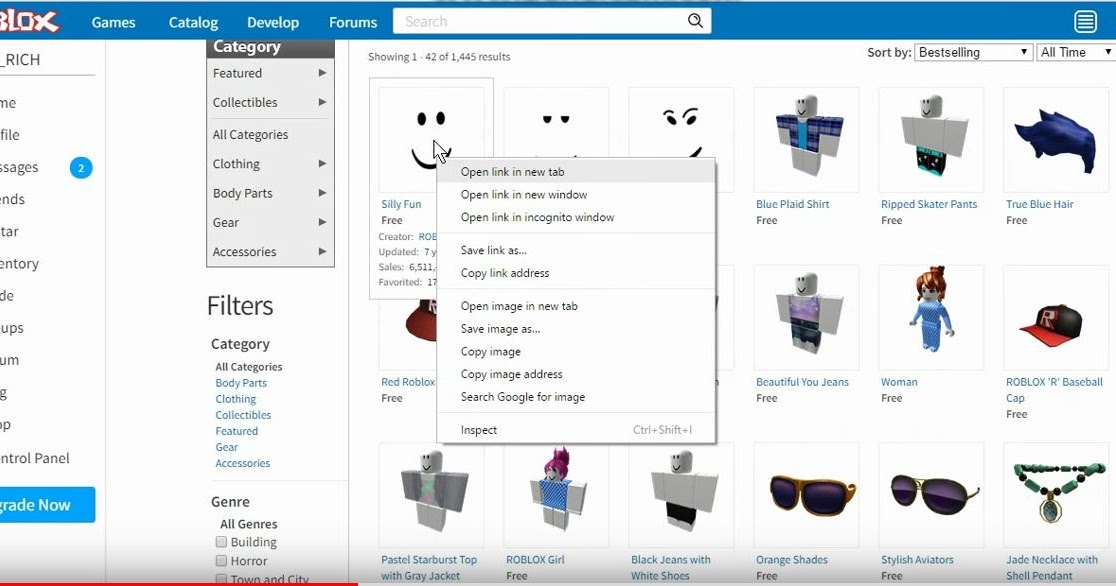Choose Save link as...
Image resolution: width=1116 pixels, height=586 pixels.
(577, 250)
